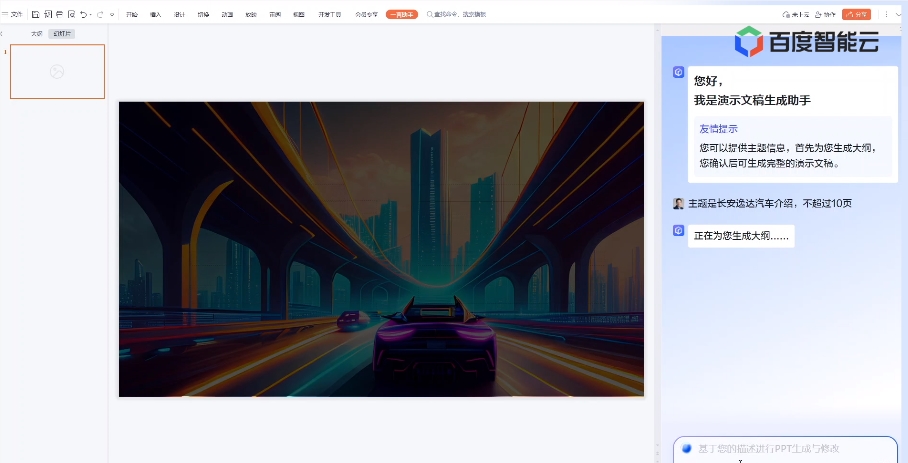
Task: Switch to the 插入 ribbon tab
Action: pyautogui.click(x=155, y=15)
